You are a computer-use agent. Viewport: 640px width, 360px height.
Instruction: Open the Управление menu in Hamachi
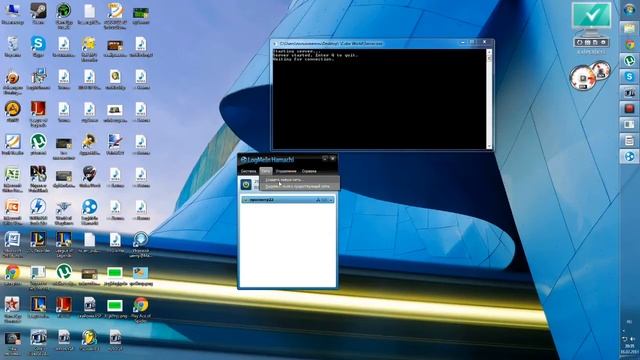pyautogui.click(x=286, y=171)
